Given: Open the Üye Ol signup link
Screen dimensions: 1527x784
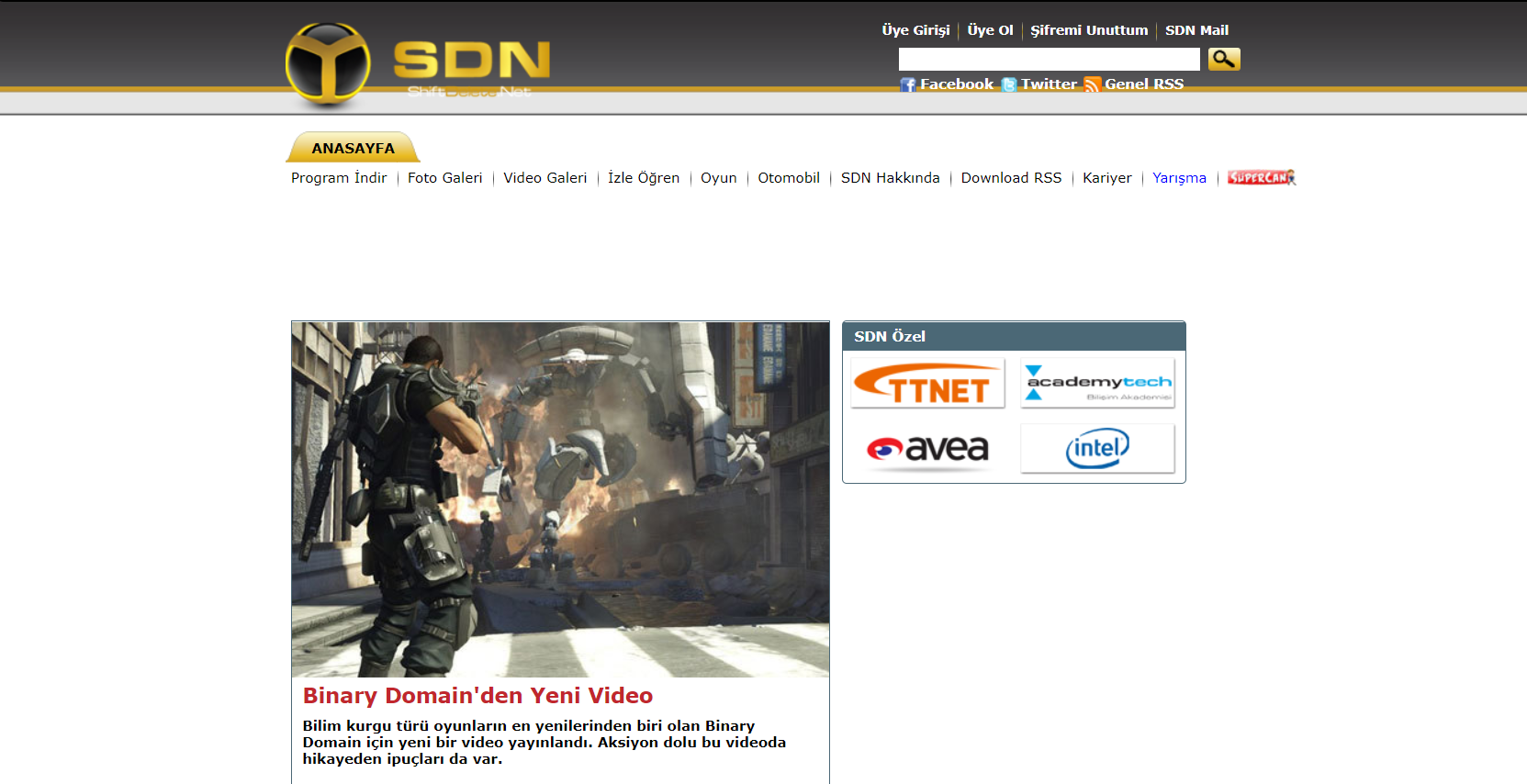Looking at the screenshot, I should point(990,30).
